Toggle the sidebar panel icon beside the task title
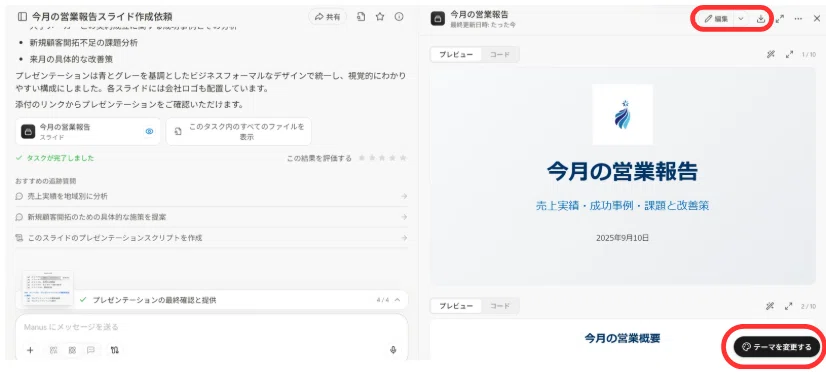This screenshot has height=372, width=826. click(x=22, y=17)
